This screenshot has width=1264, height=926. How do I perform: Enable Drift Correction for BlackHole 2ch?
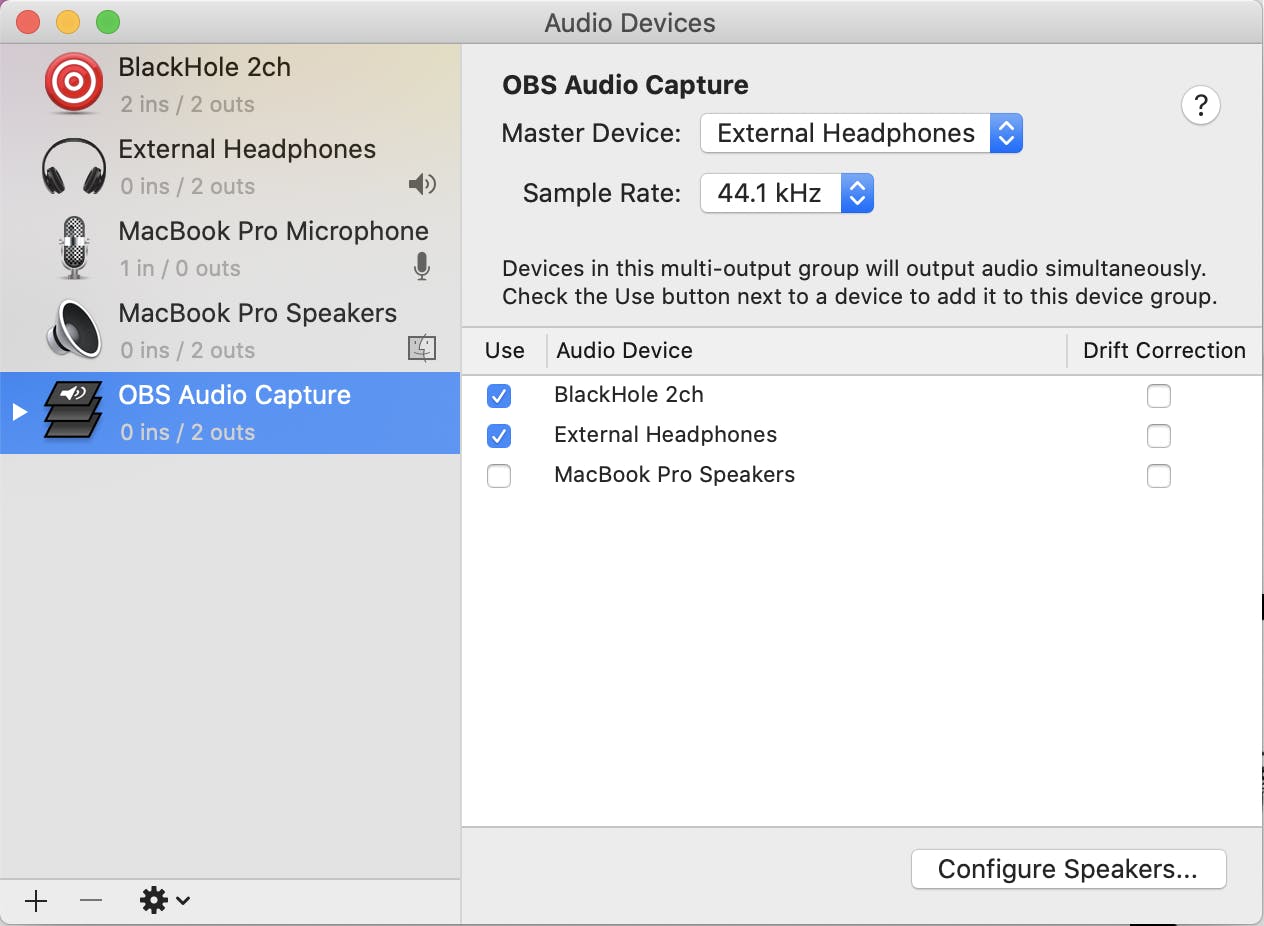(x=1158, y=396)
